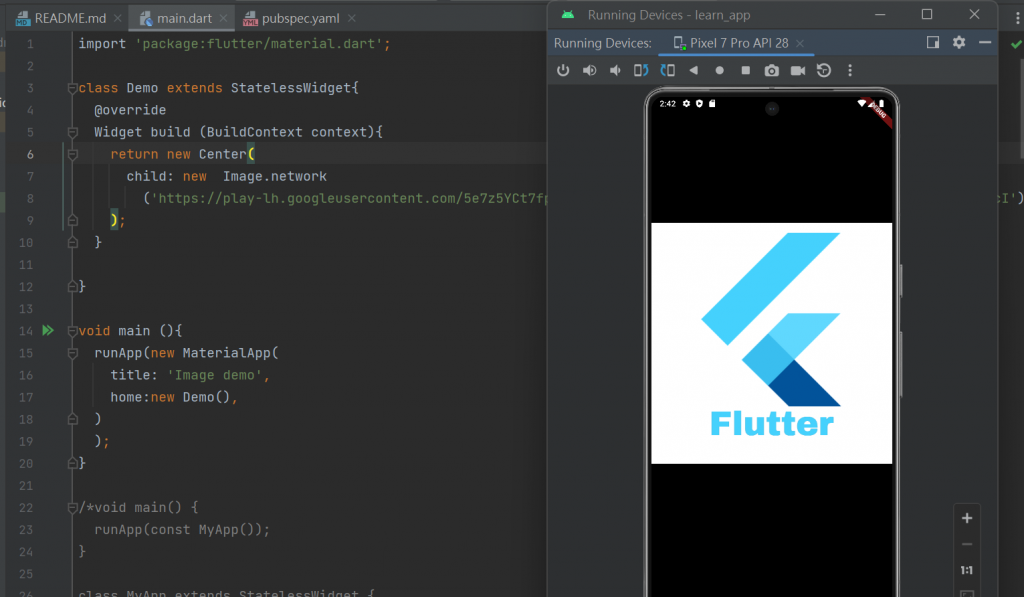Viewport: 1024px width, 597px height.
Task: Raise emulator volume with volume up icon
Action: (x=589, y=70)
